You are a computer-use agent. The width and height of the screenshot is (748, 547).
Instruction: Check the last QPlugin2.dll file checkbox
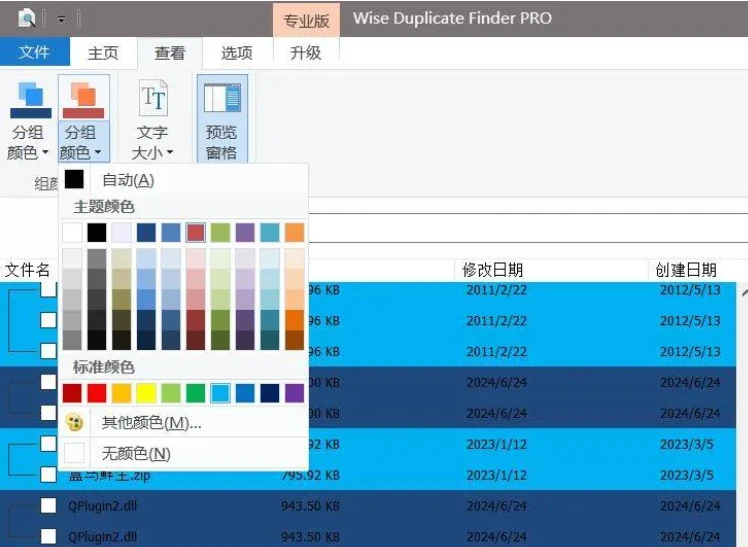(x=48, y=536)
